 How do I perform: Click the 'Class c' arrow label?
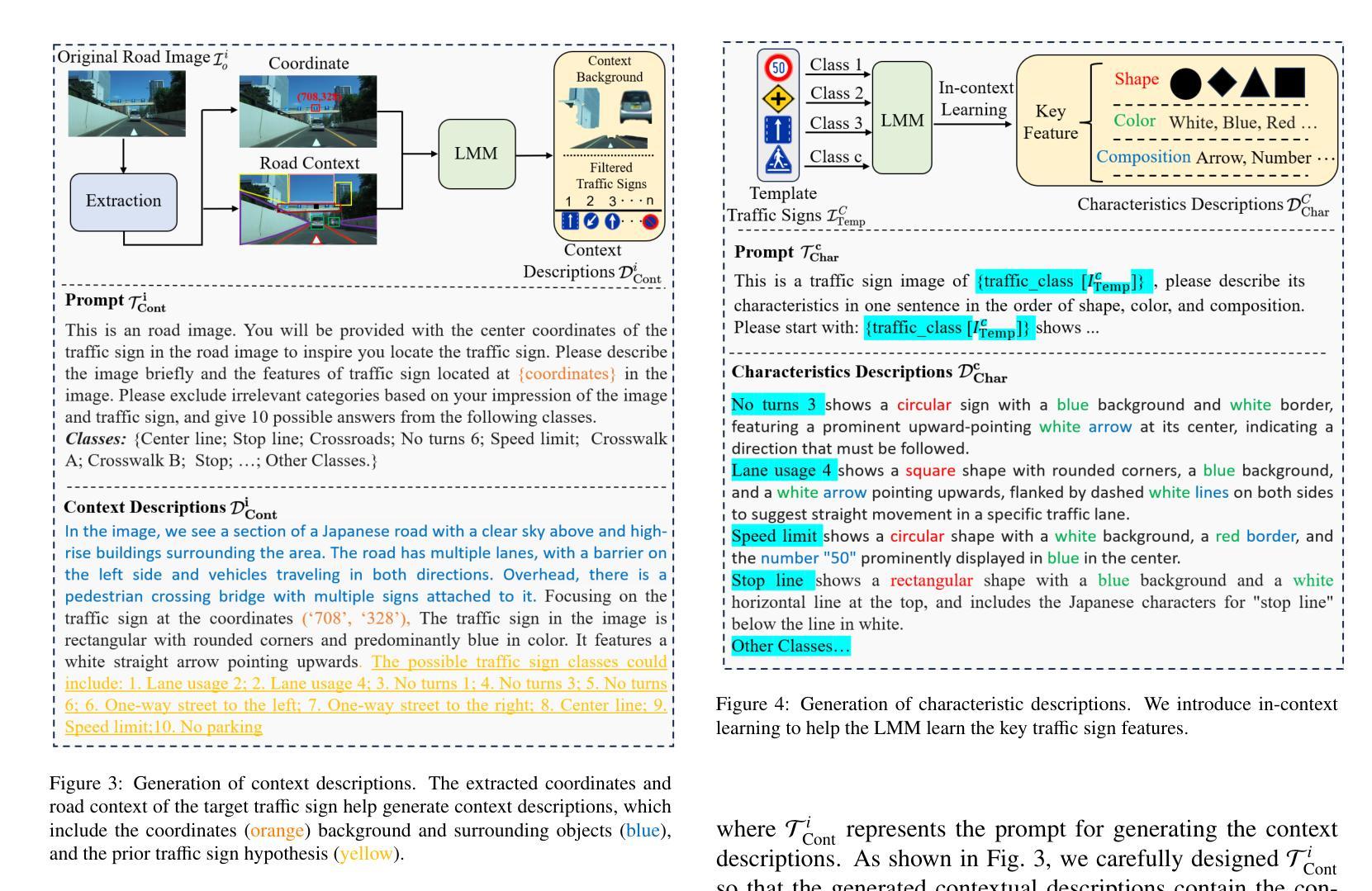[x=836, y=156]
